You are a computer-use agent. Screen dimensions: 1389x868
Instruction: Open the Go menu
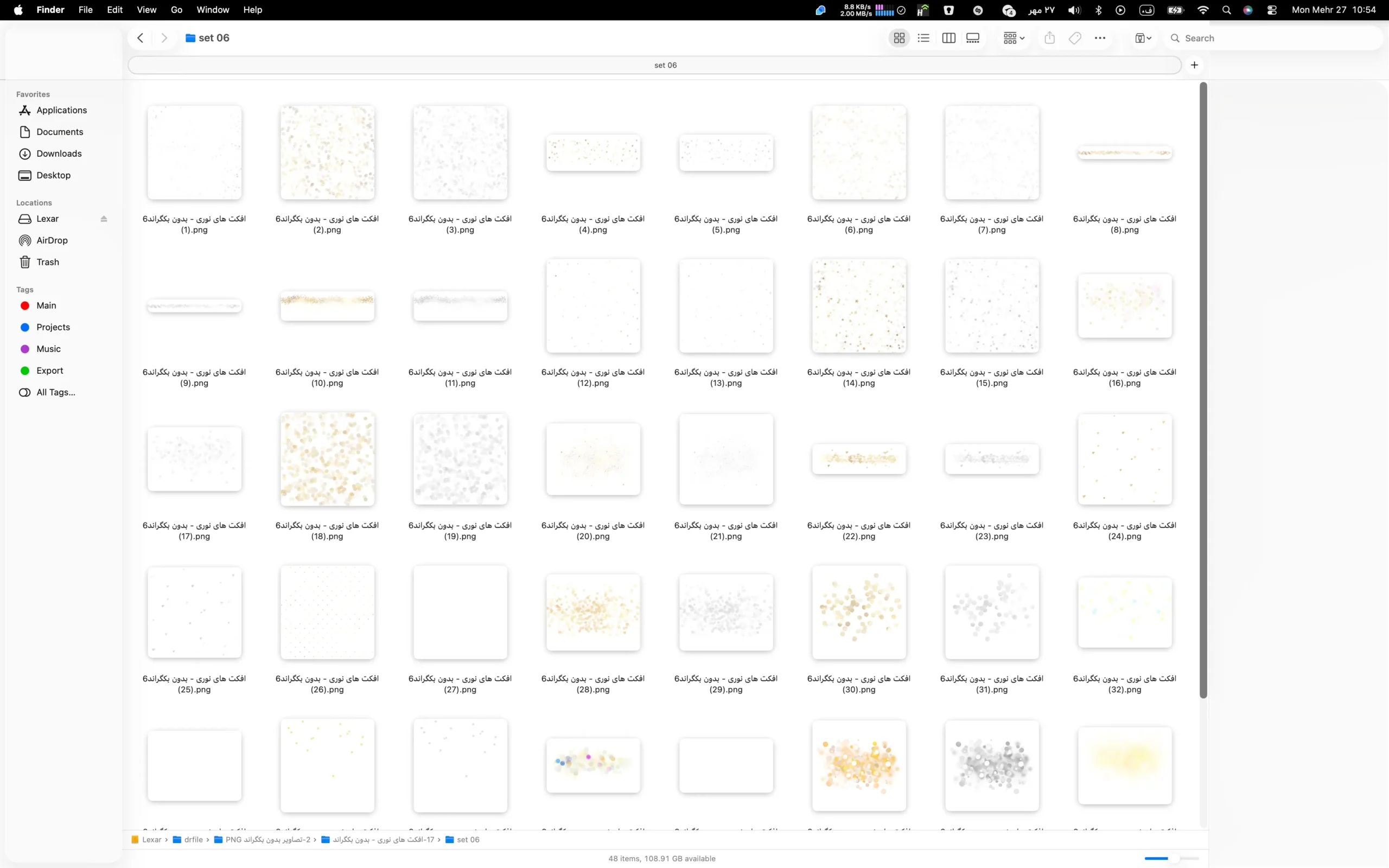tap(177, 10)
